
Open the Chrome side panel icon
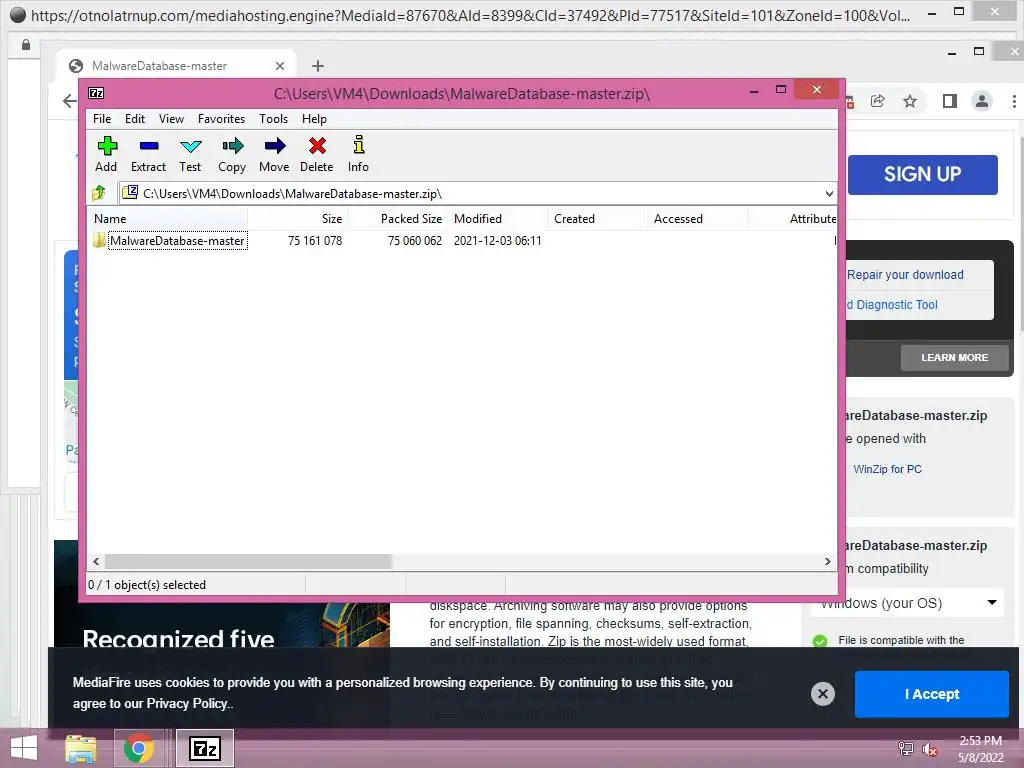pos(950,101)
